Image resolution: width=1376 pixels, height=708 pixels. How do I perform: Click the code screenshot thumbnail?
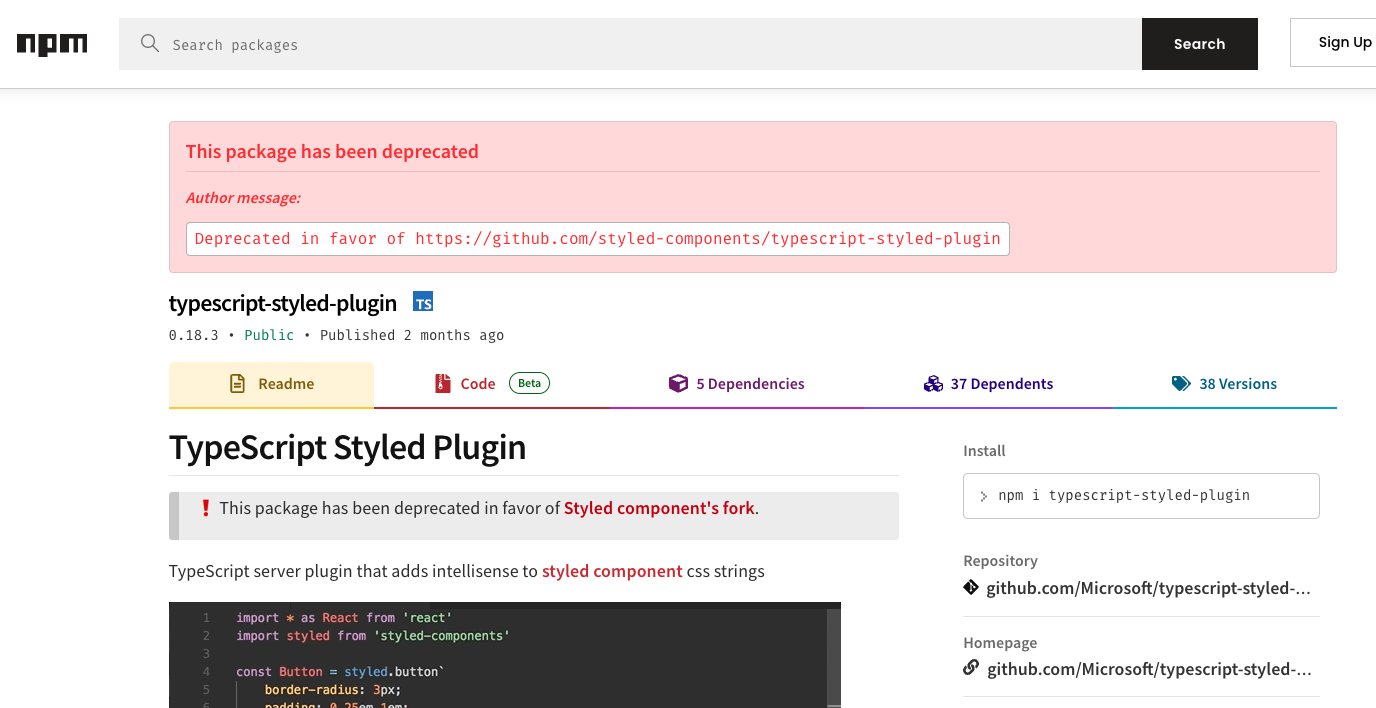point(505,655)
